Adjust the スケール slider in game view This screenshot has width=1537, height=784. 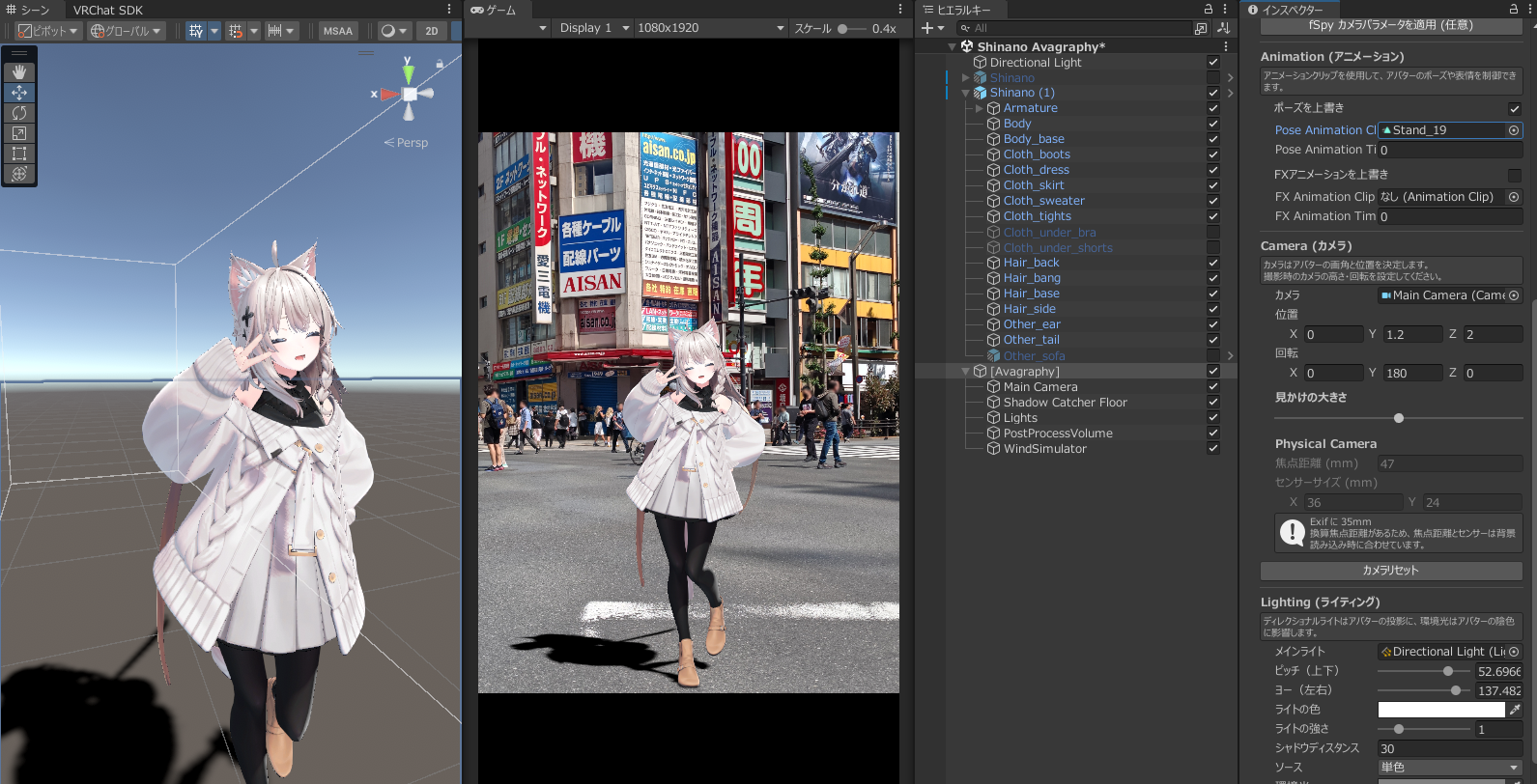coord(853,28)
